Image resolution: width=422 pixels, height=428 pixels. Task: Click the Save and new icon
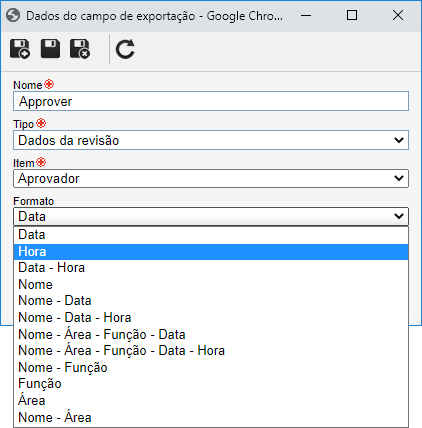[x=20, y=49]
